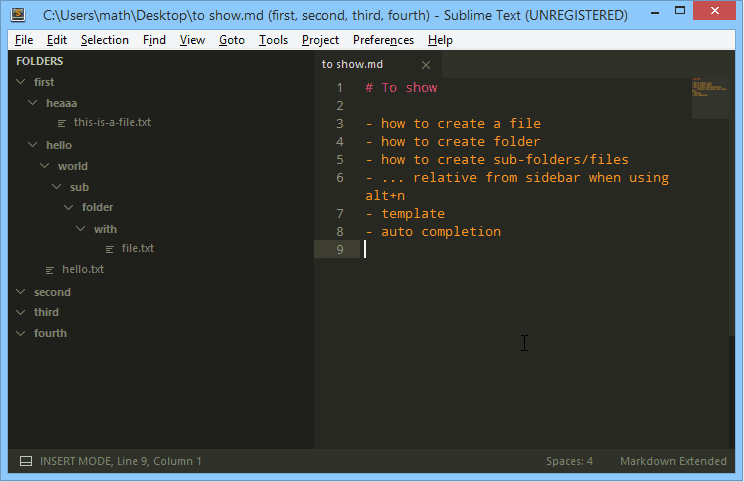The width and height of the screenshot is (744, 482).
Task: Click the file icon beside file.txt
Action: point(110,249)
